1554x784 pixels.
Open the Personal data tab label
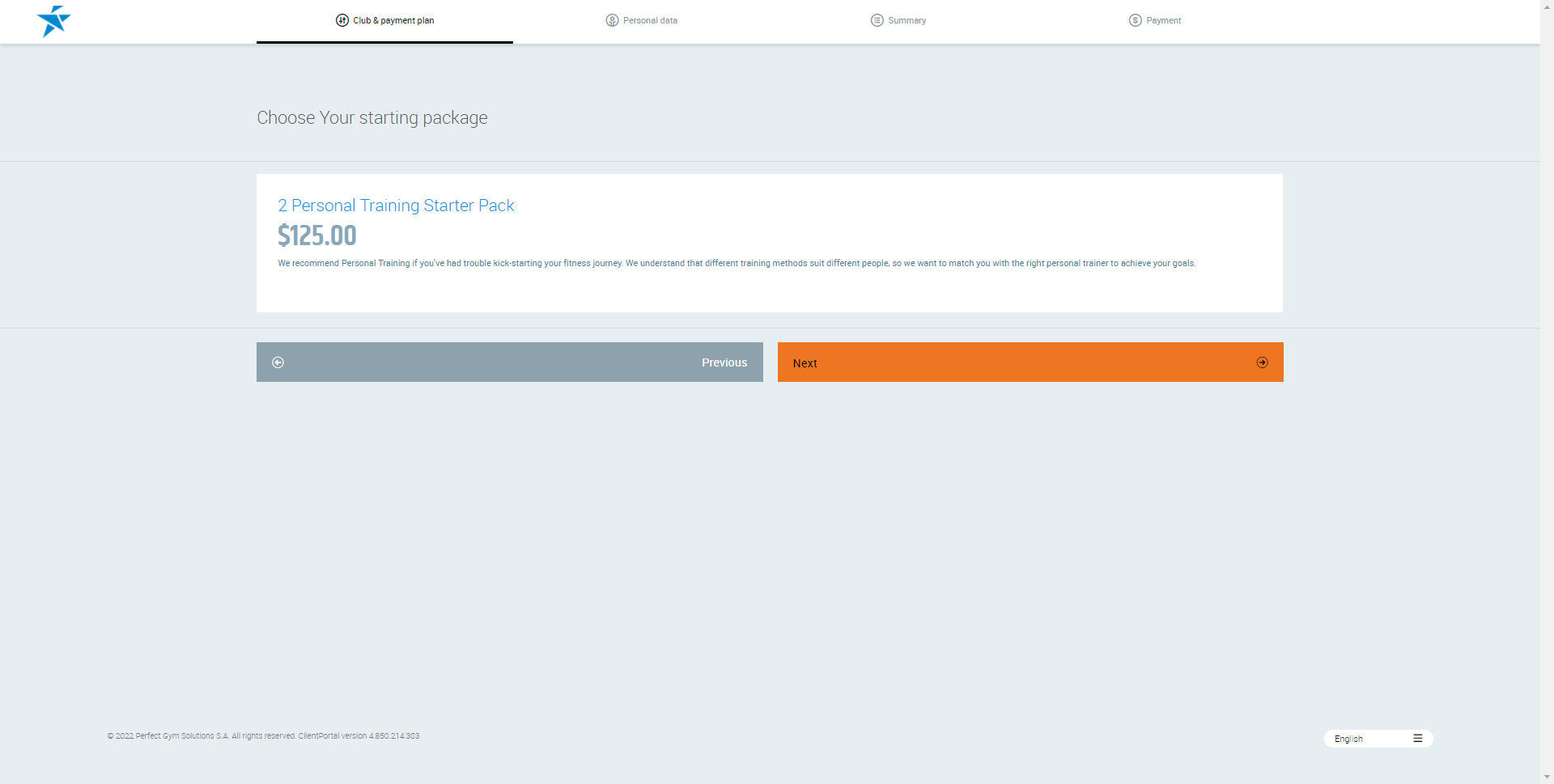(x=650, y=20)
